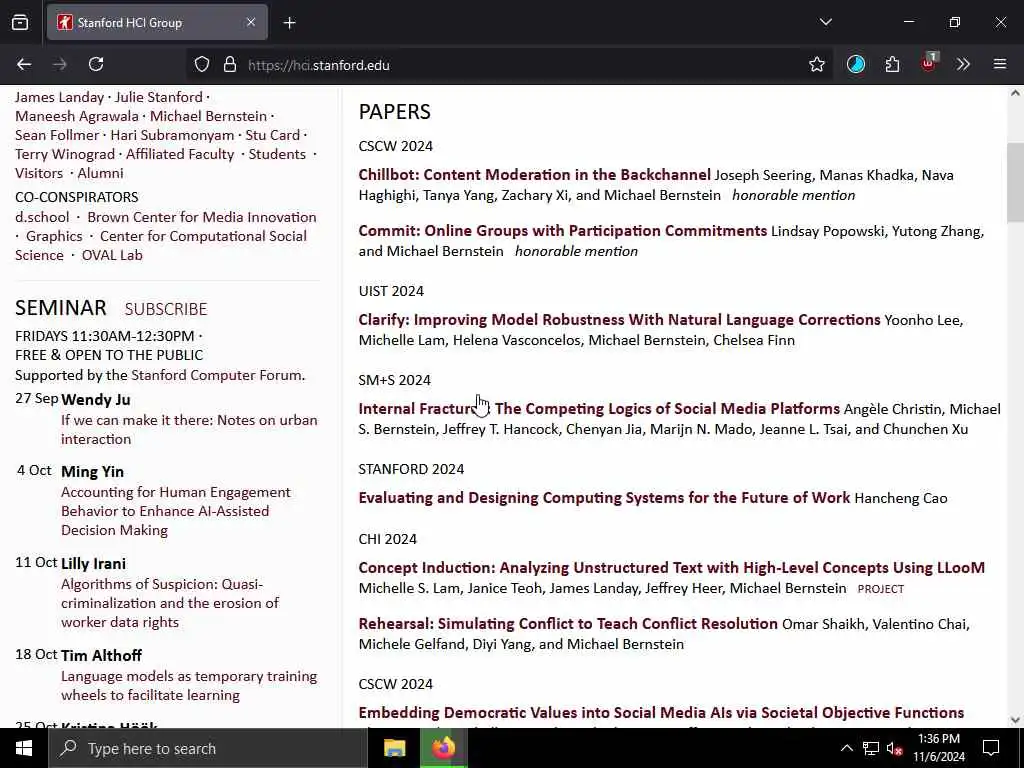Open Stu Card faculty link
Image resolution: width=1024 pixels, height=768 pixels.
click(x=272, y=135)
